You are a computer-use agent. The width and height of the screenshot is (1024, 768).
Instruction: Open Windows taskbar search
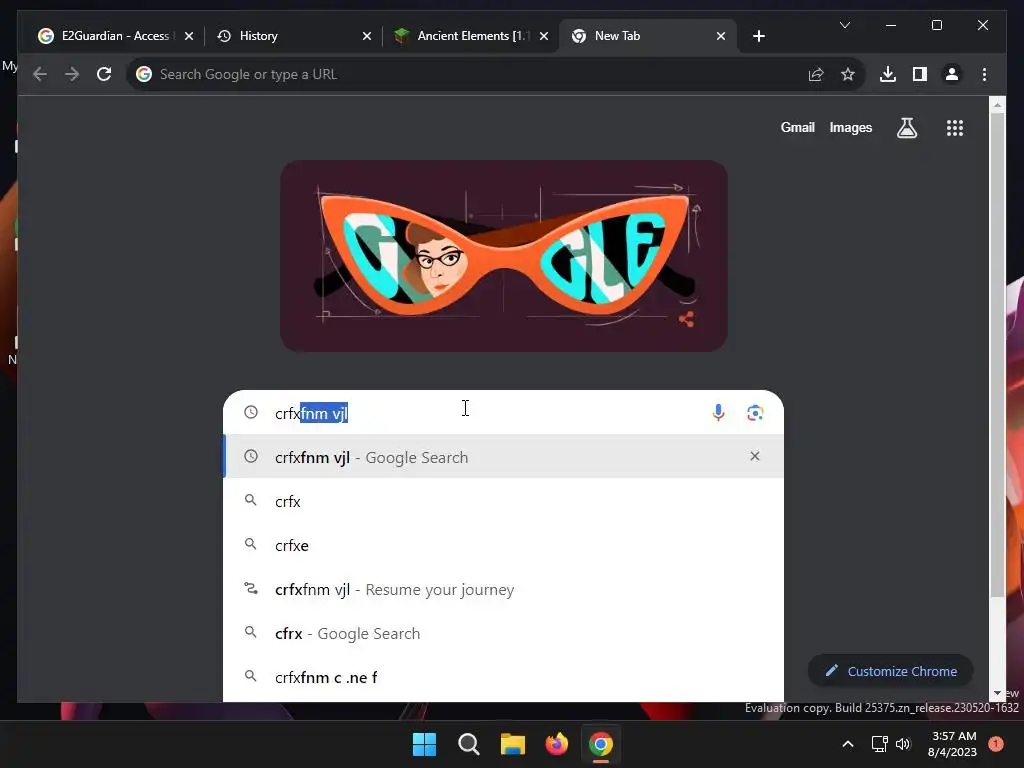(x=468, y=744)
